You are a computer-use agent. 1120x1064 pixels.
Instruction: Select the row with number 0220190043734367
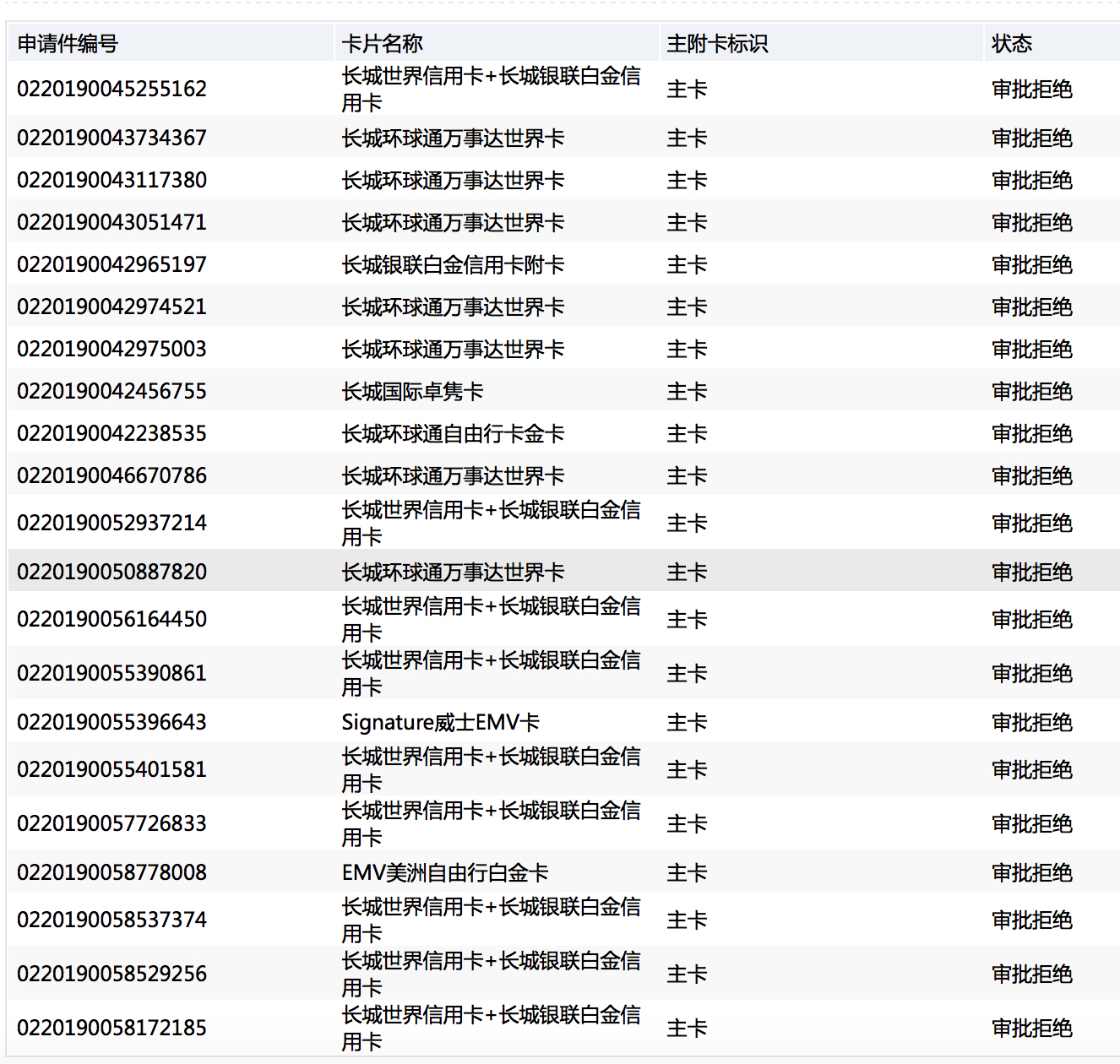[x=111, y=138]
